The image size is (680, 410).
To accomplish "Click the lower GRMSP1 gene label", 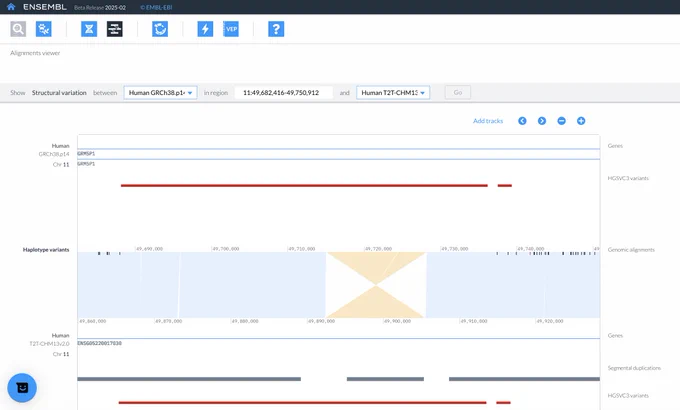I will point(86,164).
